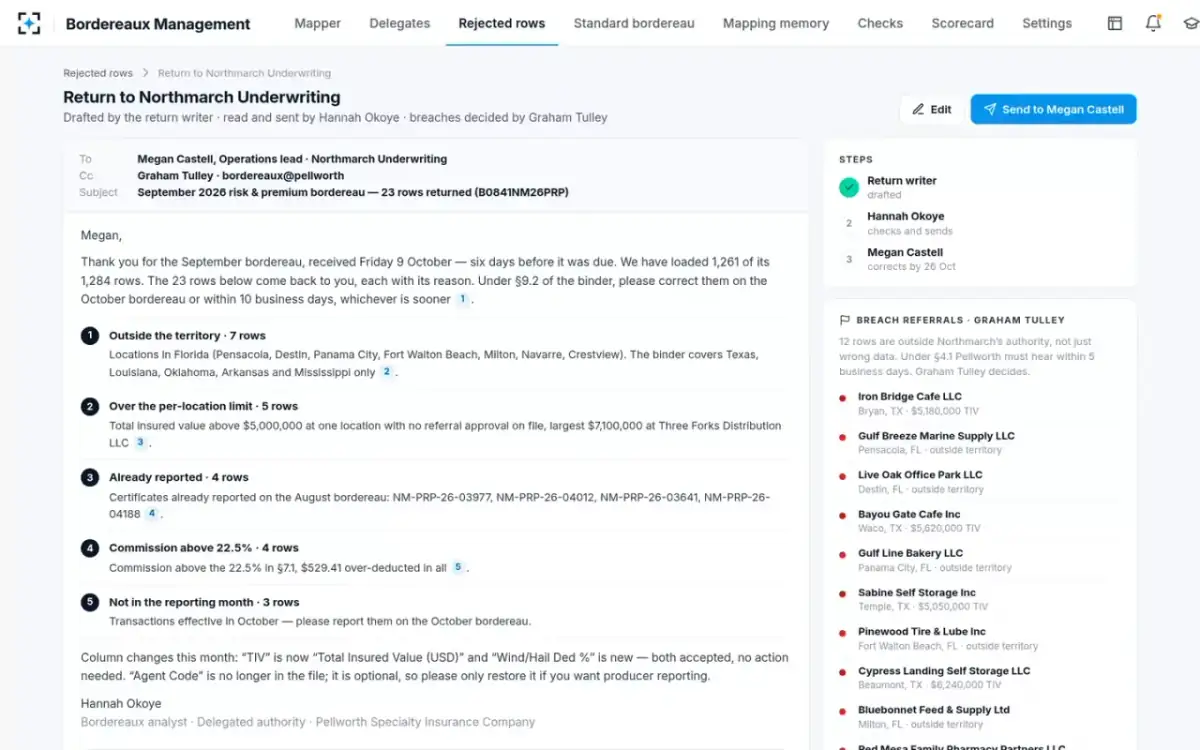Open citation 1 after 'whichever is sooner'
The height and width of the screenshot is (750, 1200).
pyautogui.click(x=462, y=300)
